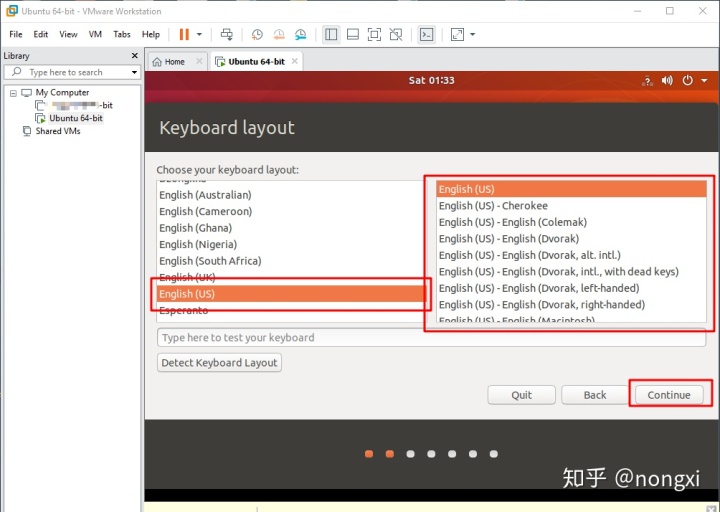Select My Computer in the library tree

tap(62, 93)
